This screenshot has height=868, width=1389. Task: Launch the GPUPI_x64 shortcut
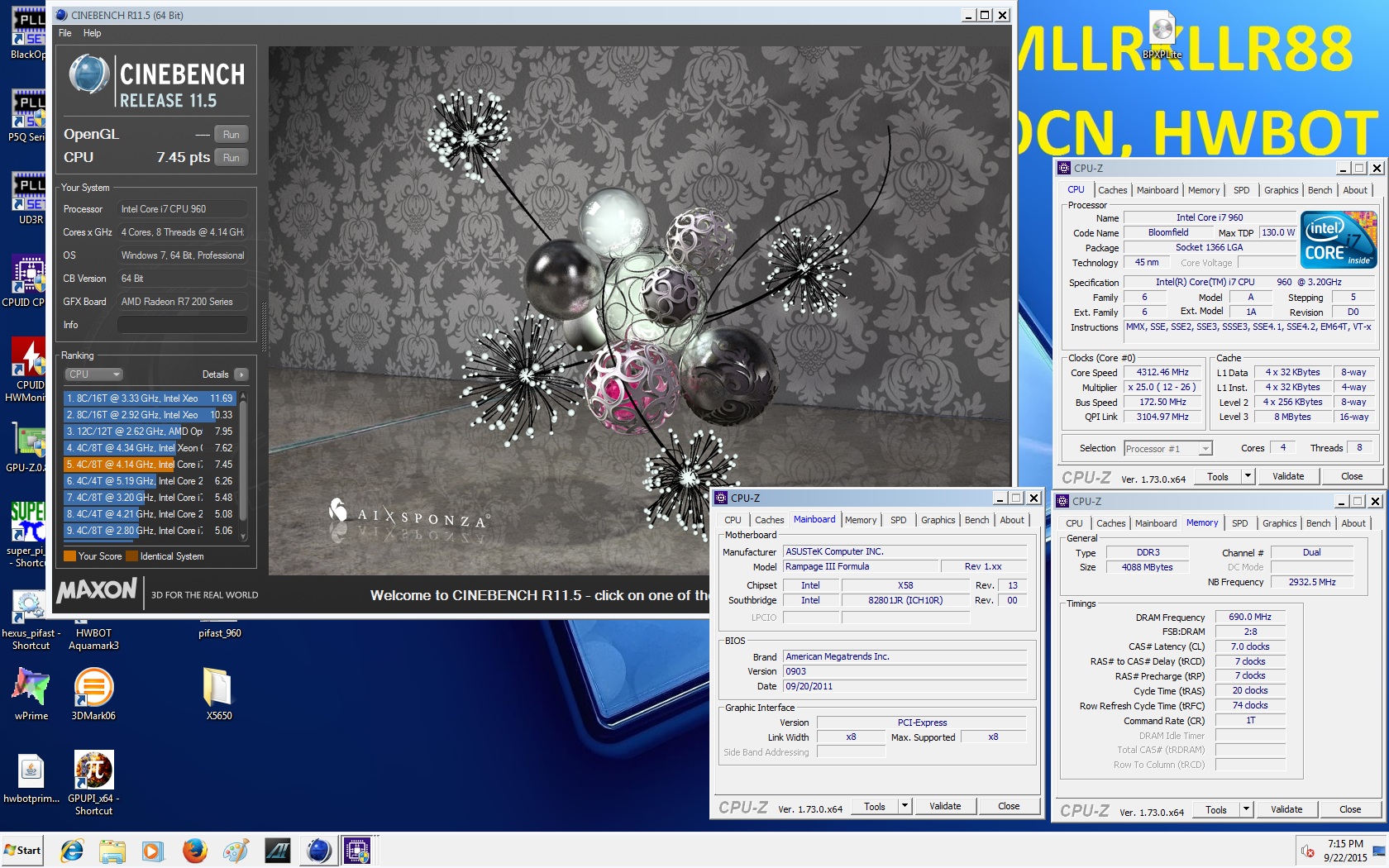(x=93, y=783)
